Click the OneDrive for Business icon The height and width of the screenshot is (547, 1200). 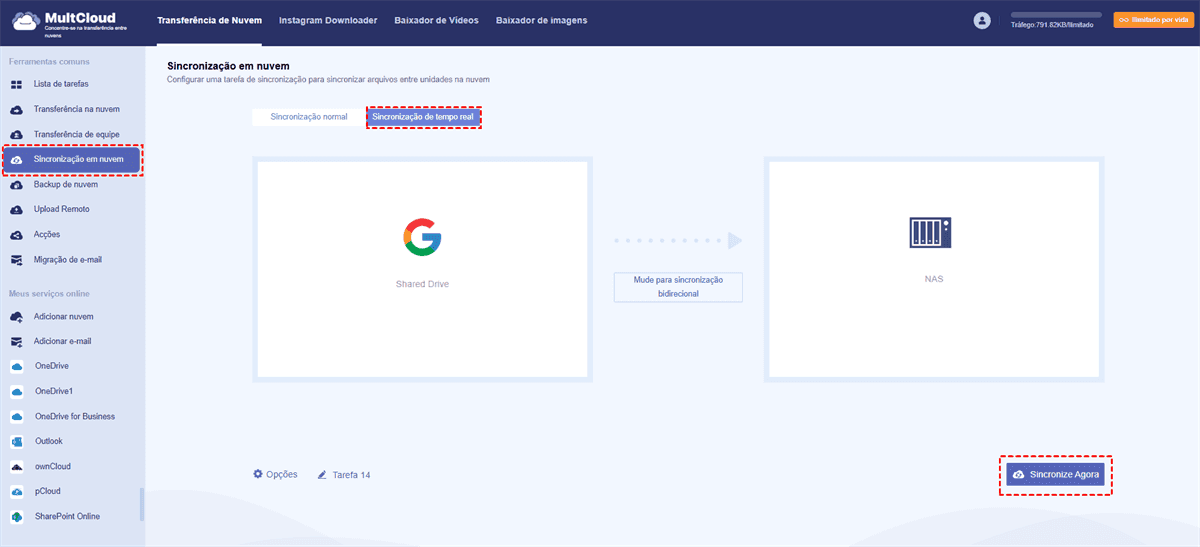click(16, 416)
